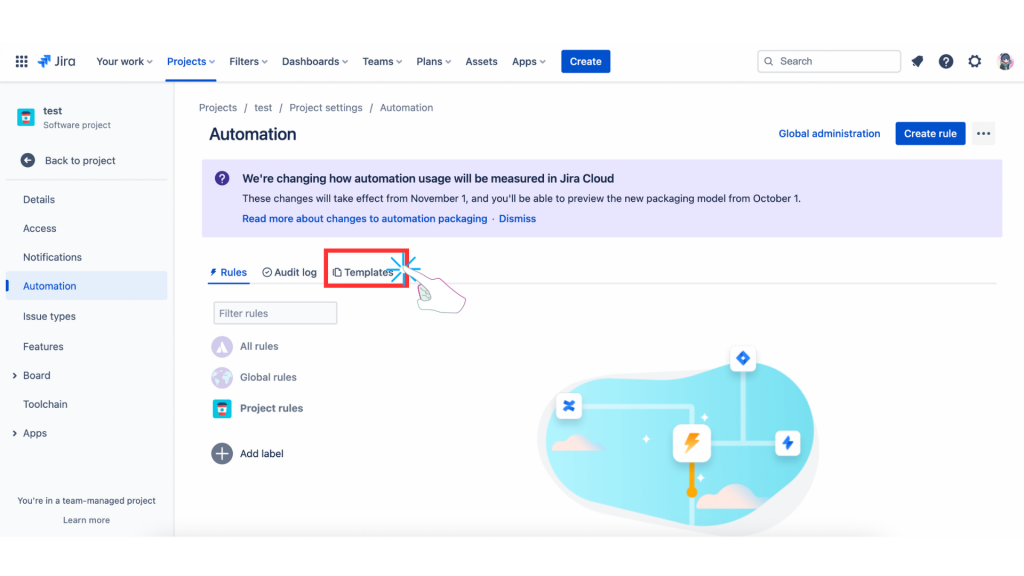Click the Project rules icon
This screenshot has width=1024, height=576.
pyautogui.click(x=222, y=409)
